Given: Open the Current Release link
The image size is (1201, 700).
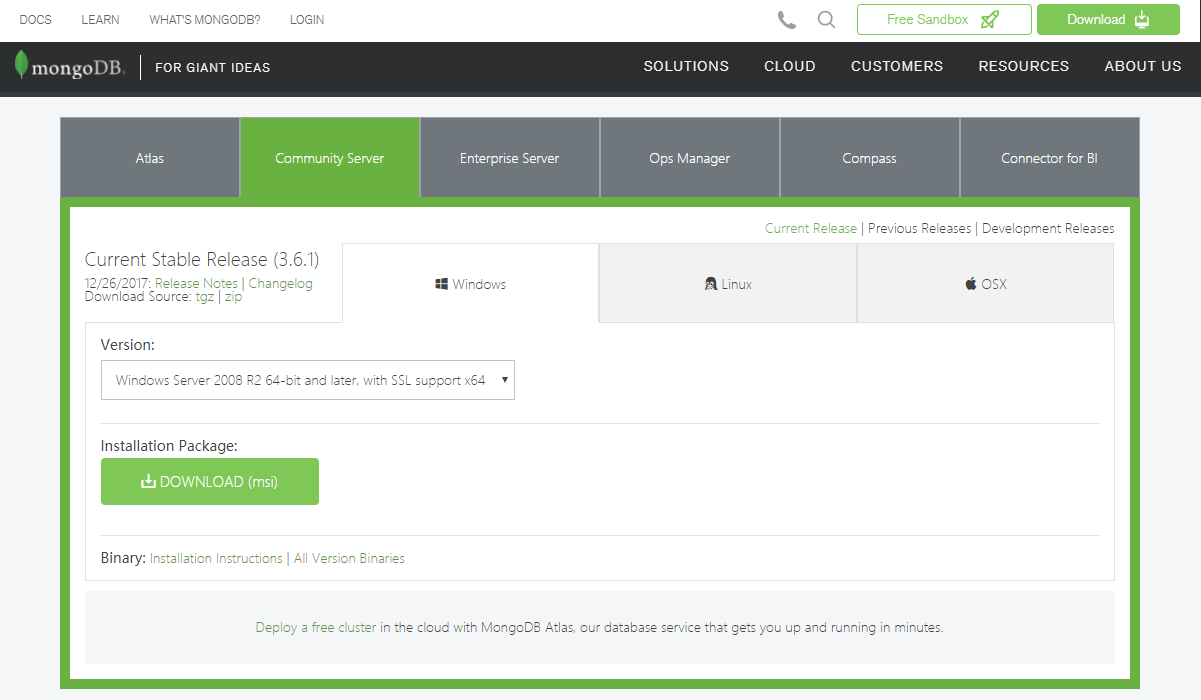Looking at the screenshot, I should tap(811, 228).
